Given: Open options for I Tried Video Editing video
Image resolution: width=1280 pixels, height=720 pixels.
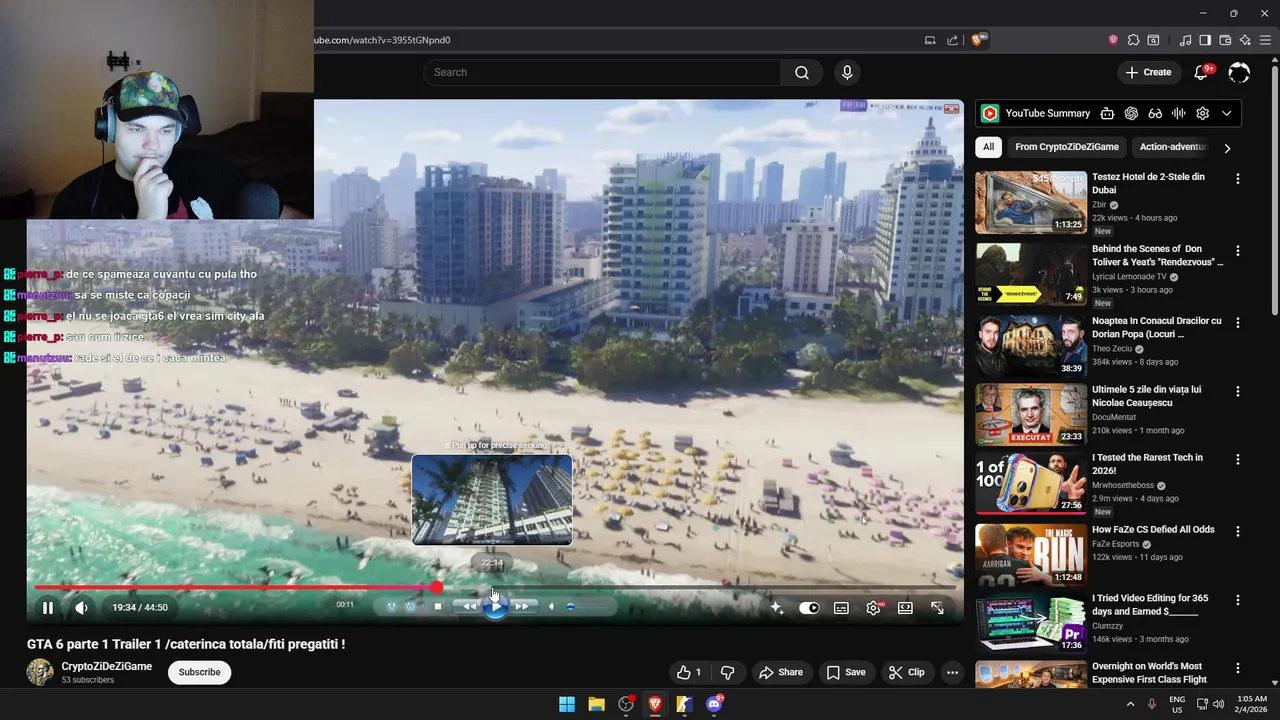Looking at the screenshot, I should 1237,600.
